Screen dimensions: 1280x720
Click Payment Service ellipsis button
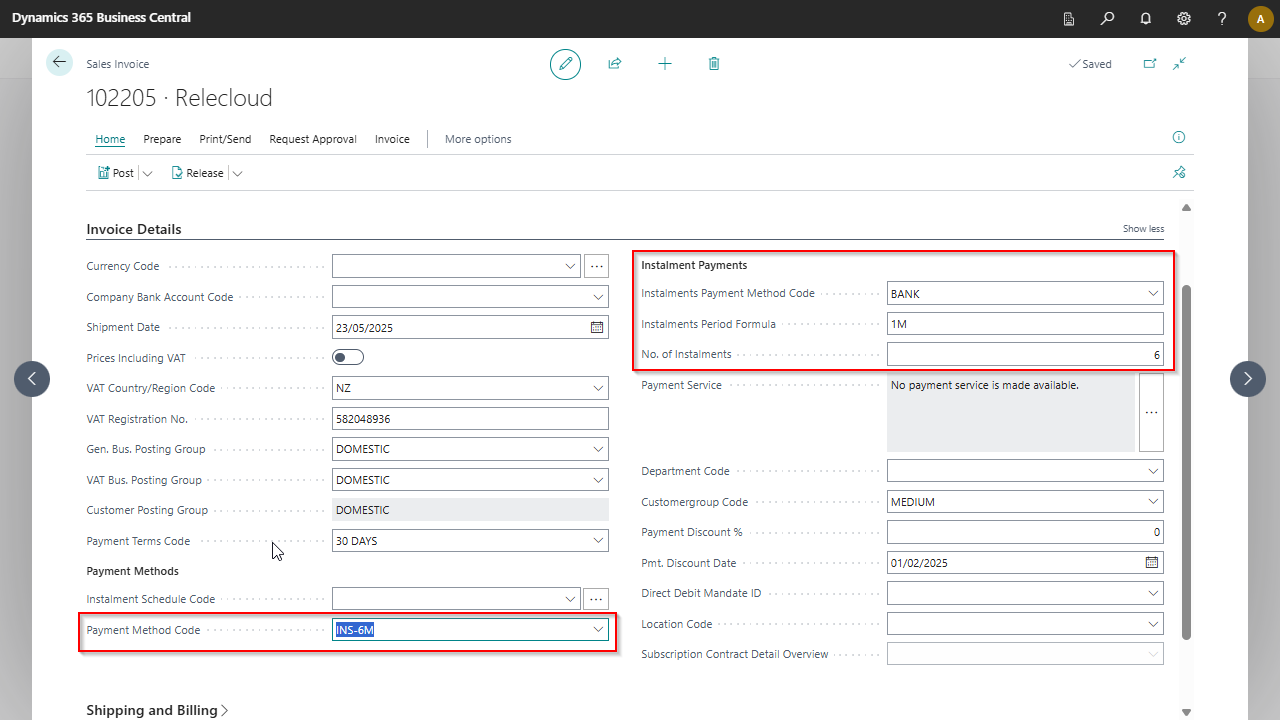1152,413
